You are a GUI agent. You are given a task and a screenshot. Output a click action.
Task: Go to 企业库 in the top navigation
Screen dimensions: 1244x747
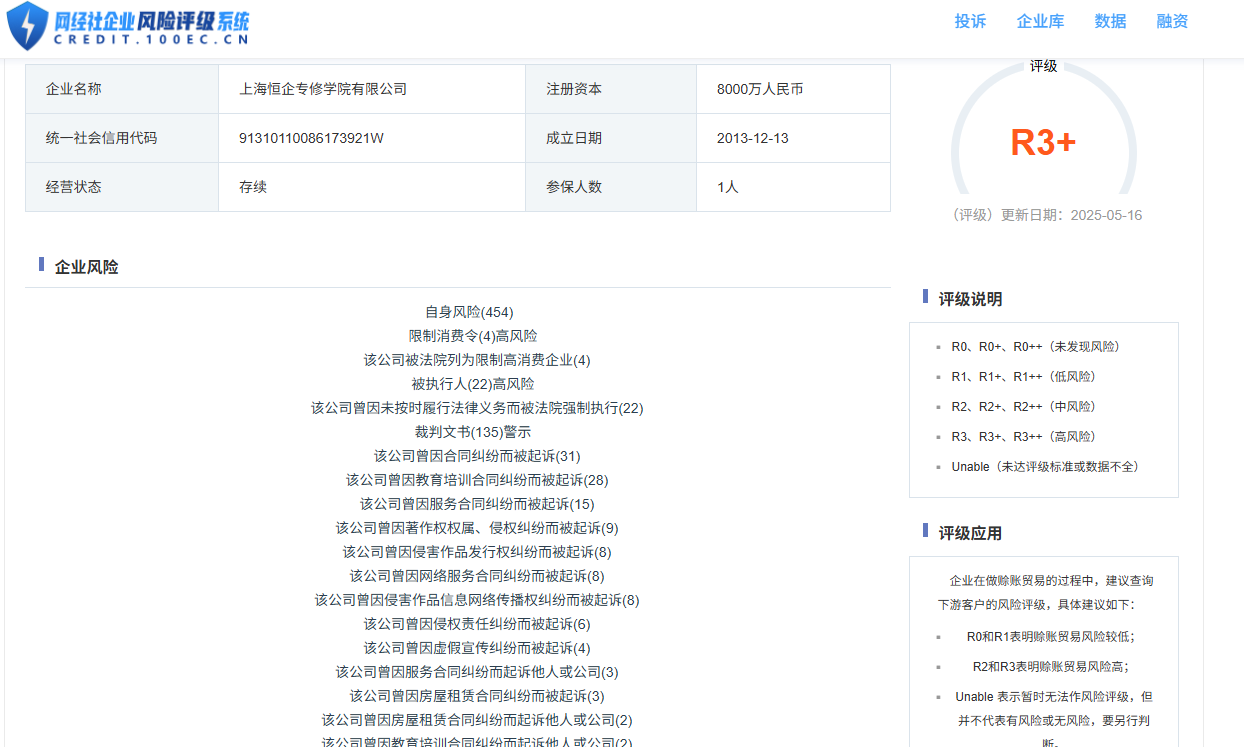click(1040, 21)
